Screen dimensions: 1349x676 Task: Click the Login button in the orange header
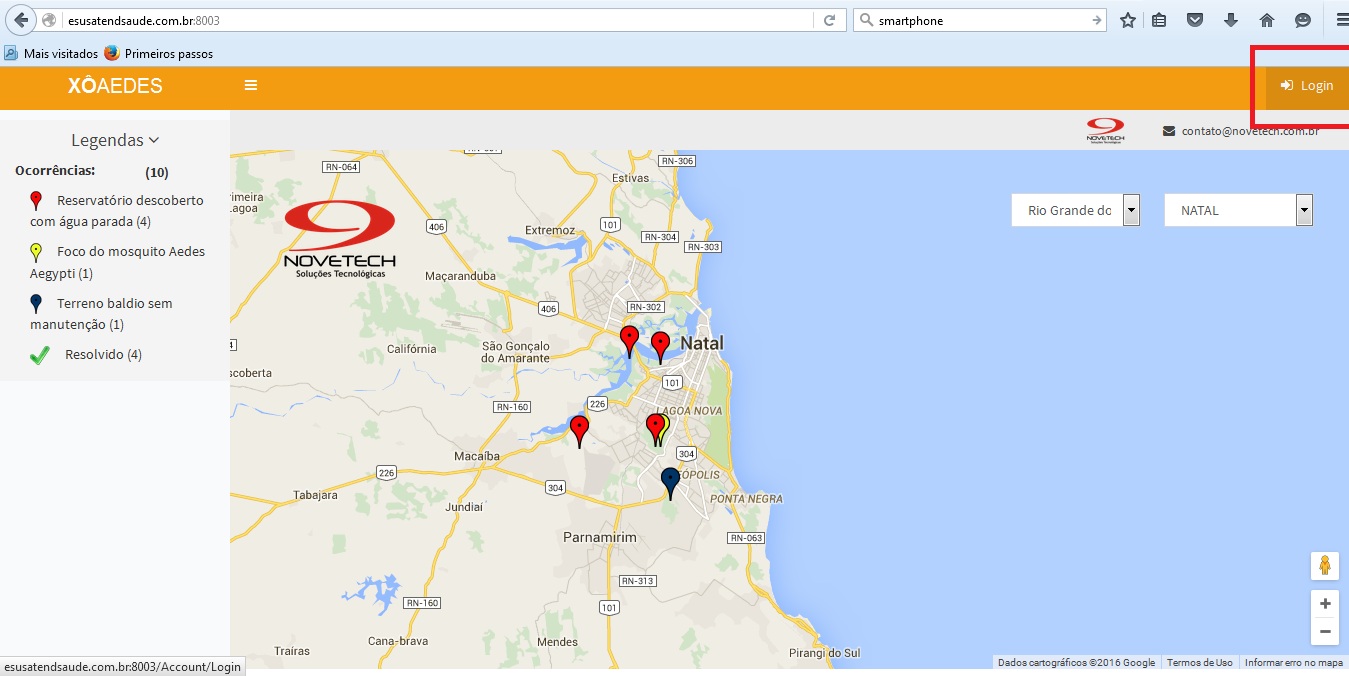coord(1306,86)
